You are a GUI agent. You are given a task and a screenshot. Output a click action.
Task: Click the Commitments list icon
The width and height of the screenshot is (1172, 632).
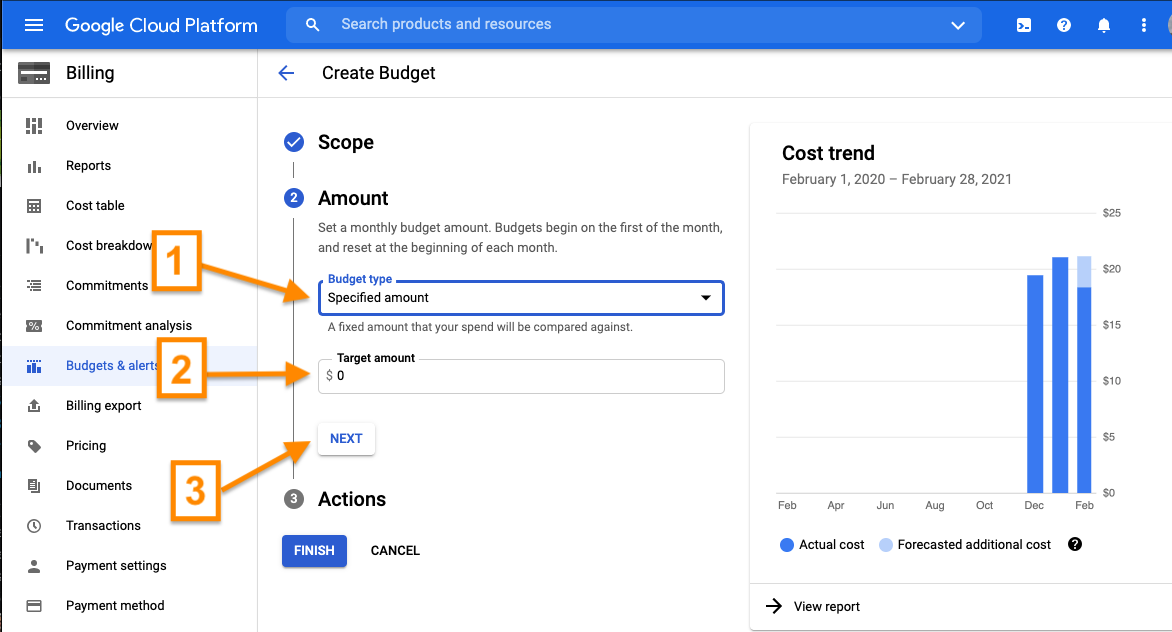(x=34, y=285)
